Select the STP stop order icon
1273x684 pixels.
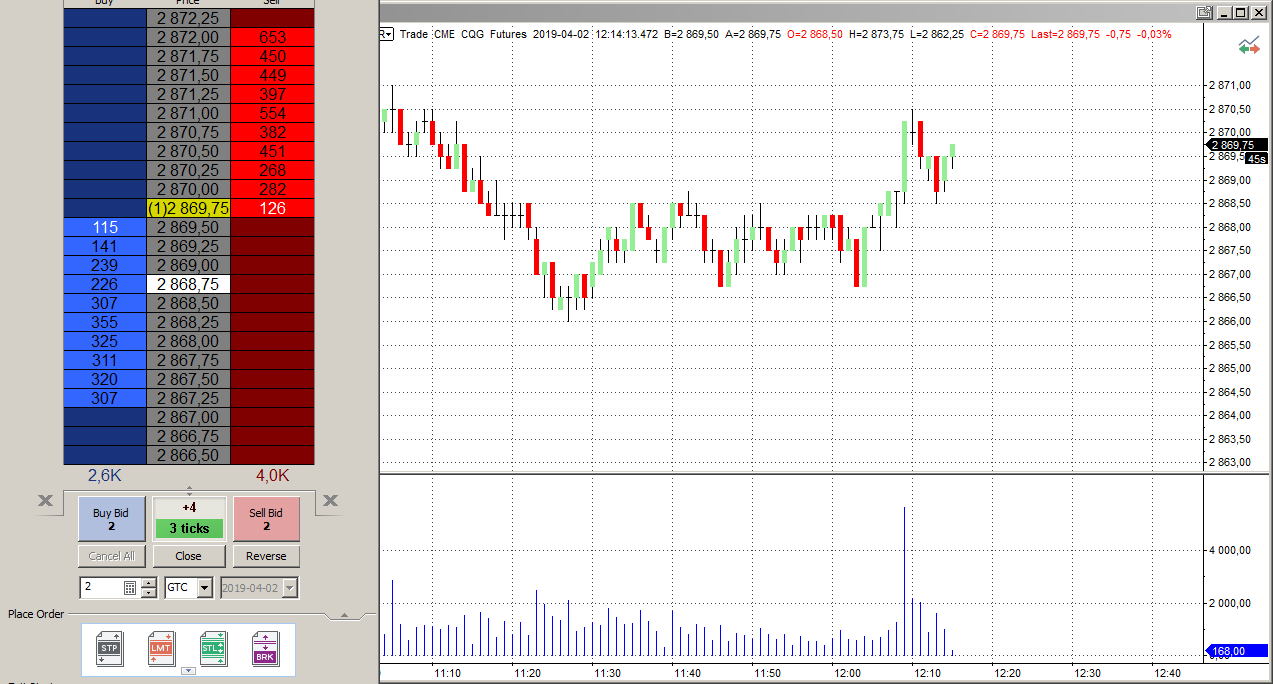tap(110, 648)
